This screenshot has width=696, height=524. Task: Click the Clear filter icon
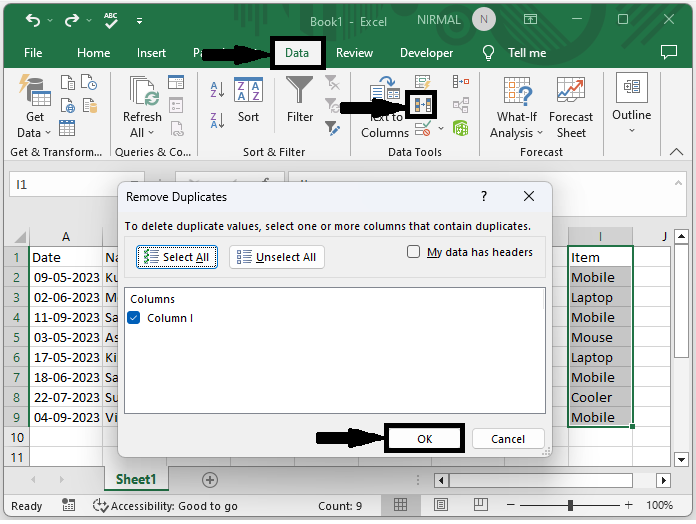coord(332,83)
